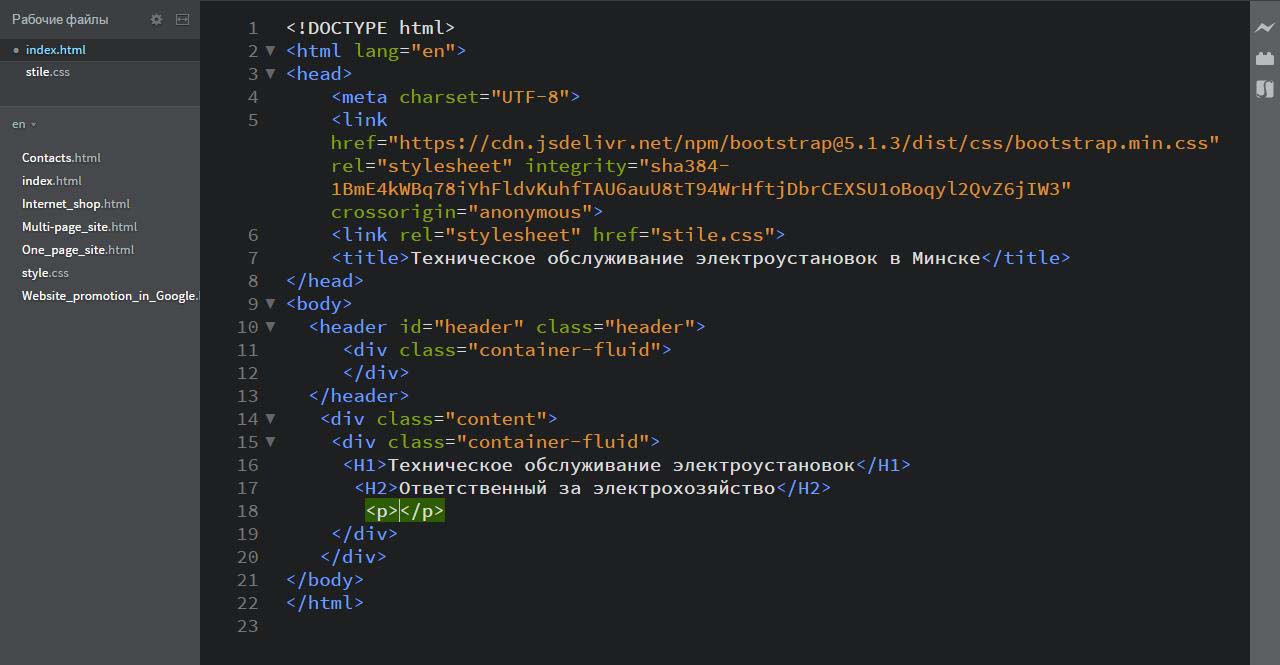This screenshot has height=665, width=1280.
Task: Collapse the container-fluid div on line 15
Action: [x=270, y=442]
